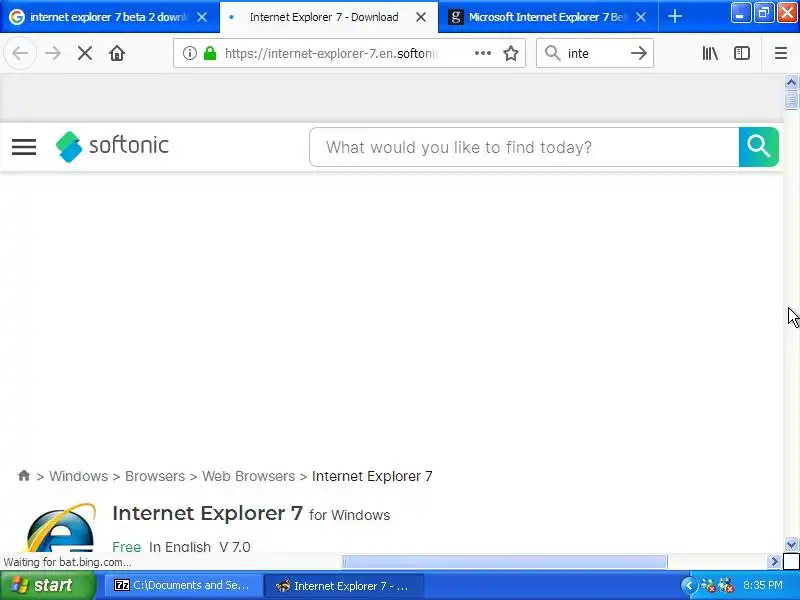
Task: Minimize the Firefox window
Action: (740, 13)
